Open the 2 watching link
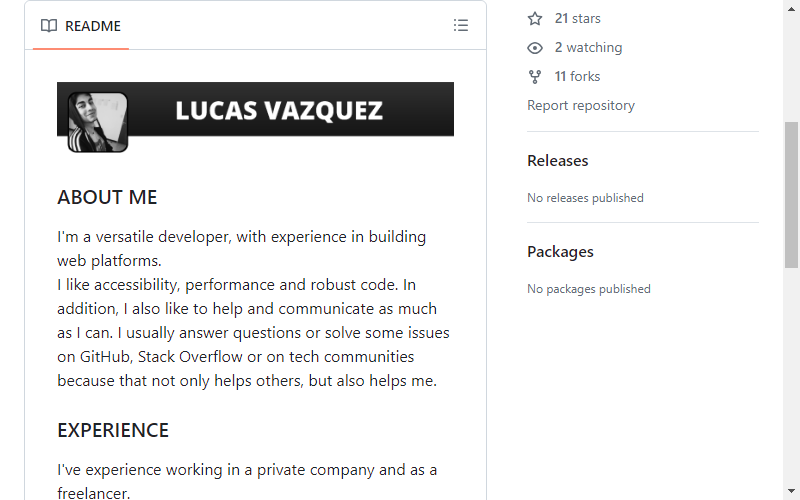 (x=588, y=47)
